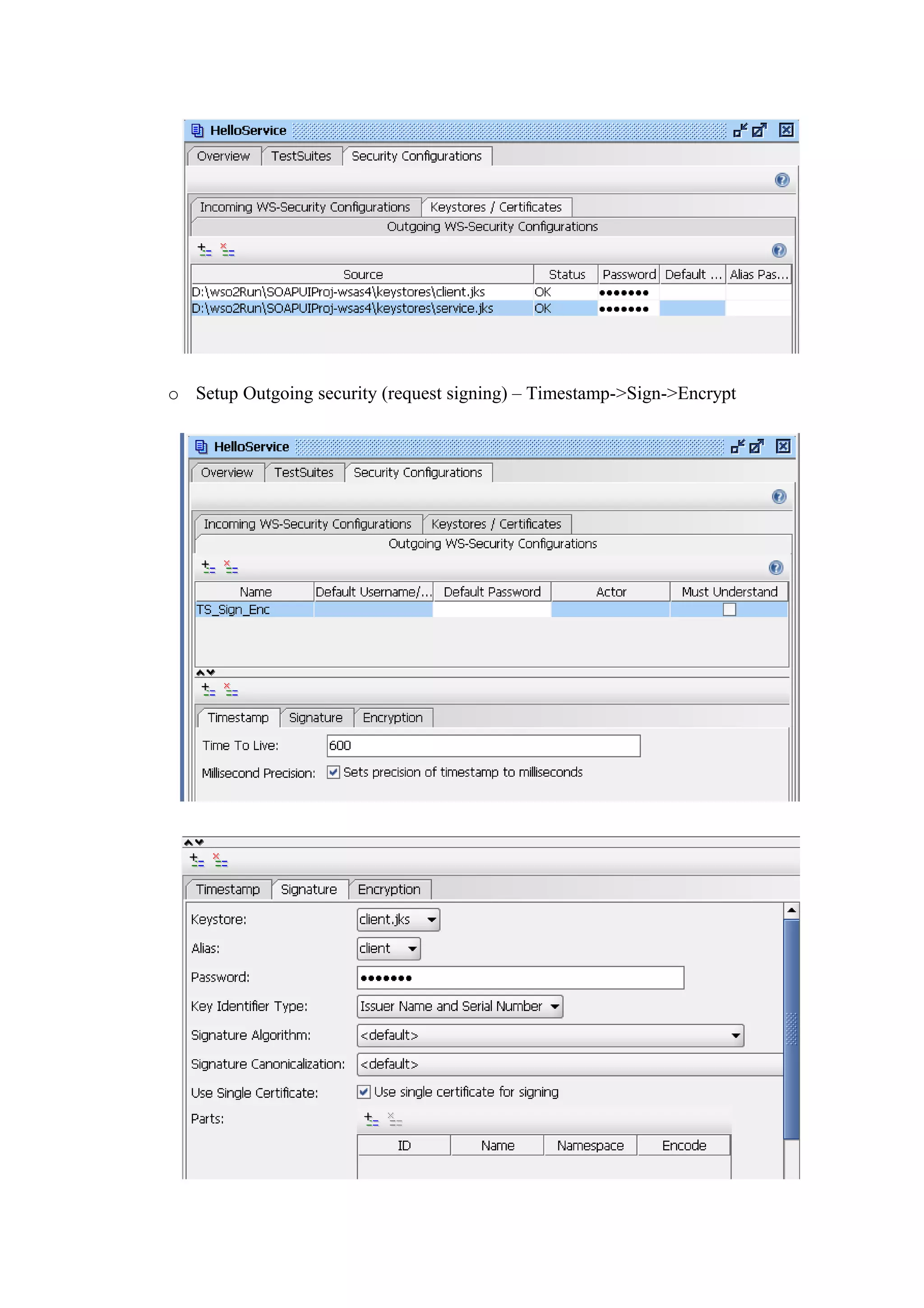The height and width of the screenshot is (1308, 924).
Task: Add a WSS entry above the Signature tab panel
Action: pyautogui.click(x=197, y=860)
